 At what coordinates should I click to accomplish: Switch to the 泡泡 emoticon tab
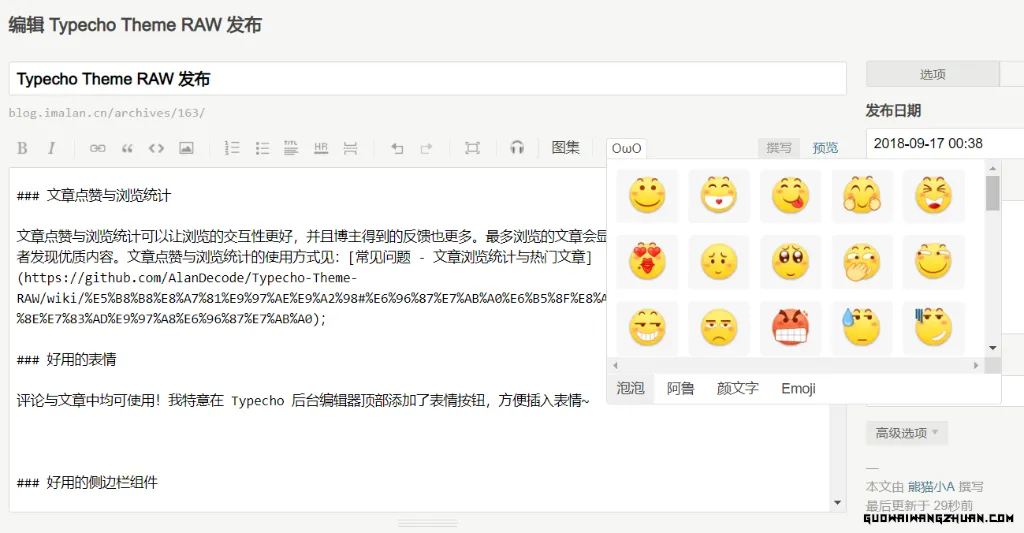tap(630, 389)
